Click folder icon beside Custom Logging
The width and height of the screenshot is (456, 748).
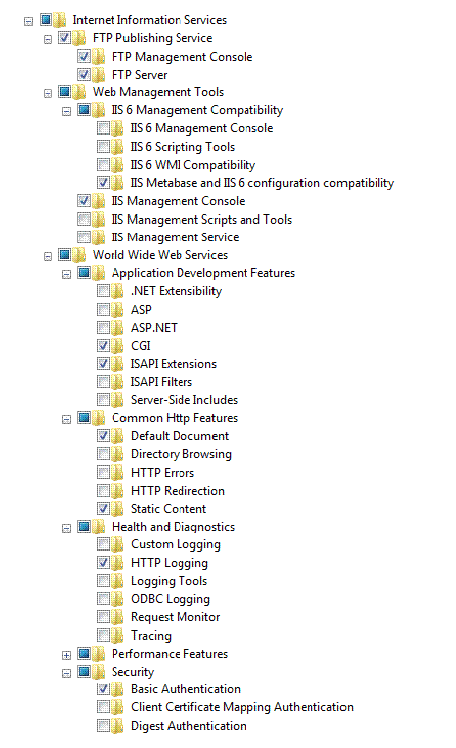[117, 544]
